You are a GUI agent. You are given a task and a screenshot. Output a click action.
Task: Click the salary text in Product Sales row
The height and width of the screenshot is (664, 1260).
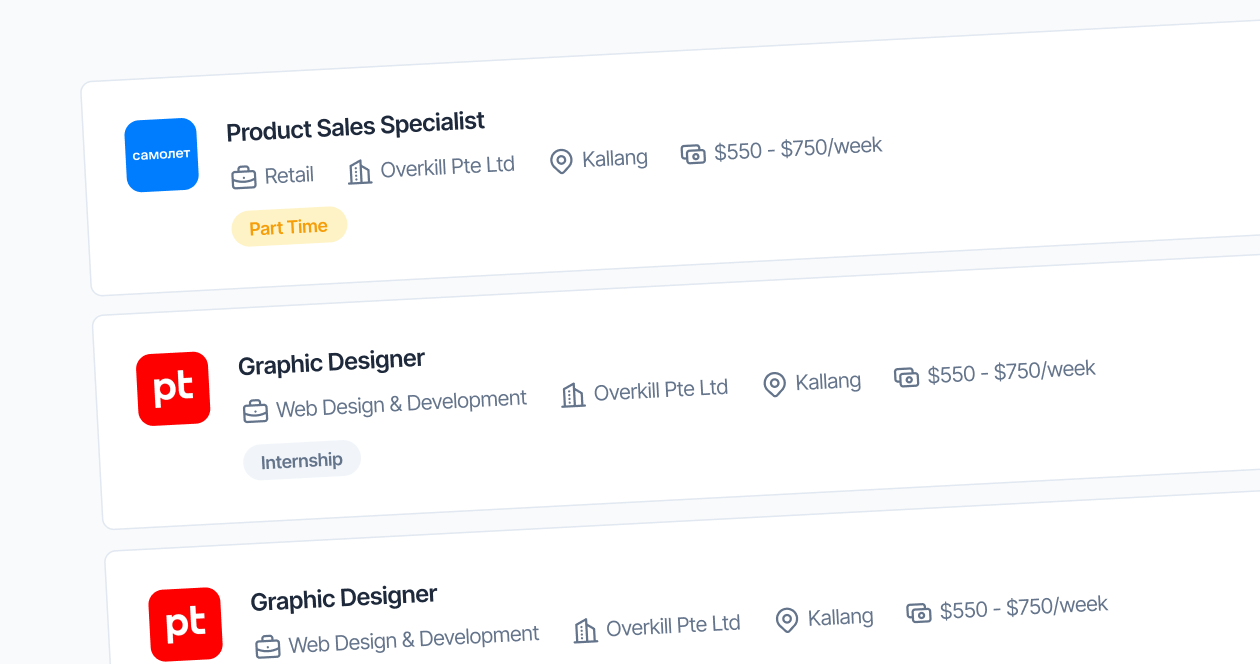pos(797,149)
